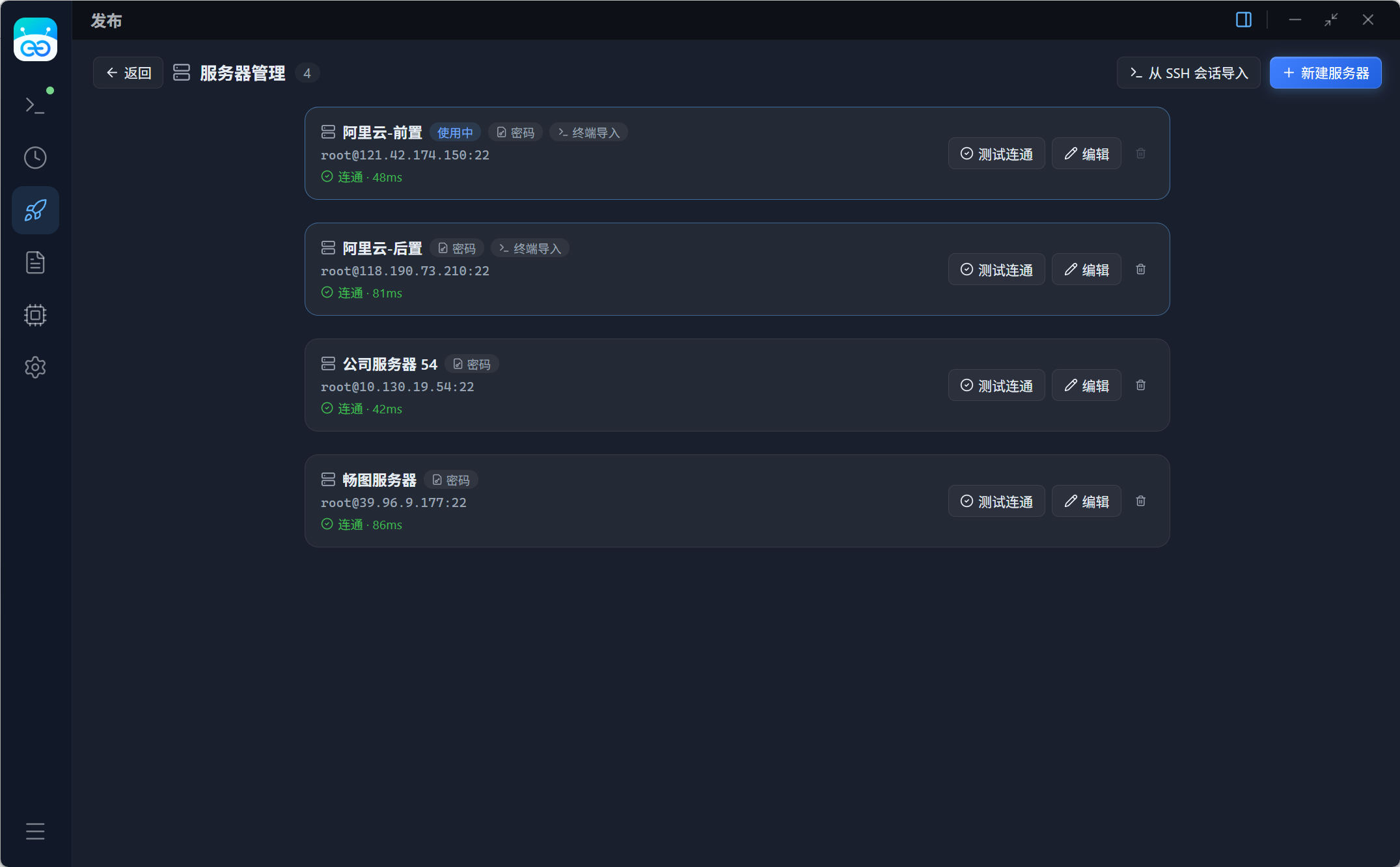Click the server icon of 公司服务器 54

click(x=328, y=364)
